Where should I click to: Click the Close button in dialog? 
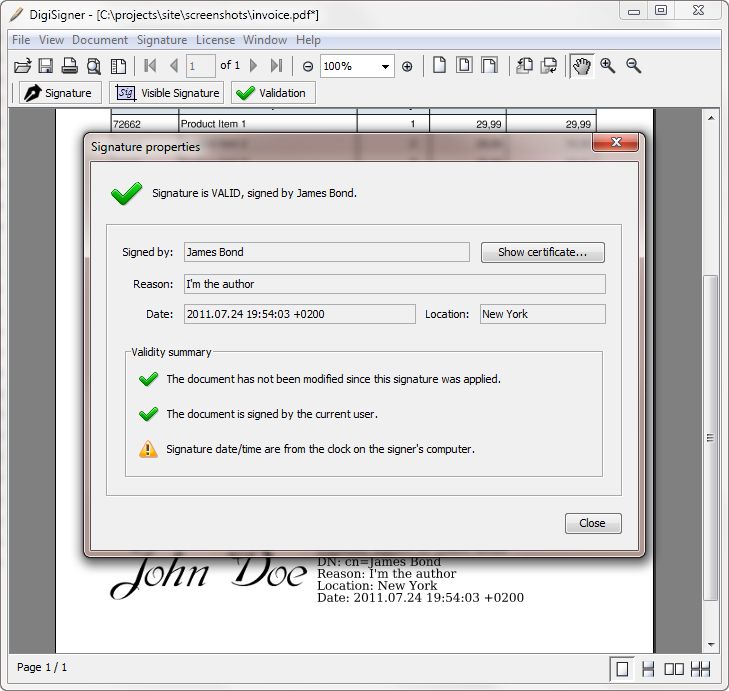(593, 524)
